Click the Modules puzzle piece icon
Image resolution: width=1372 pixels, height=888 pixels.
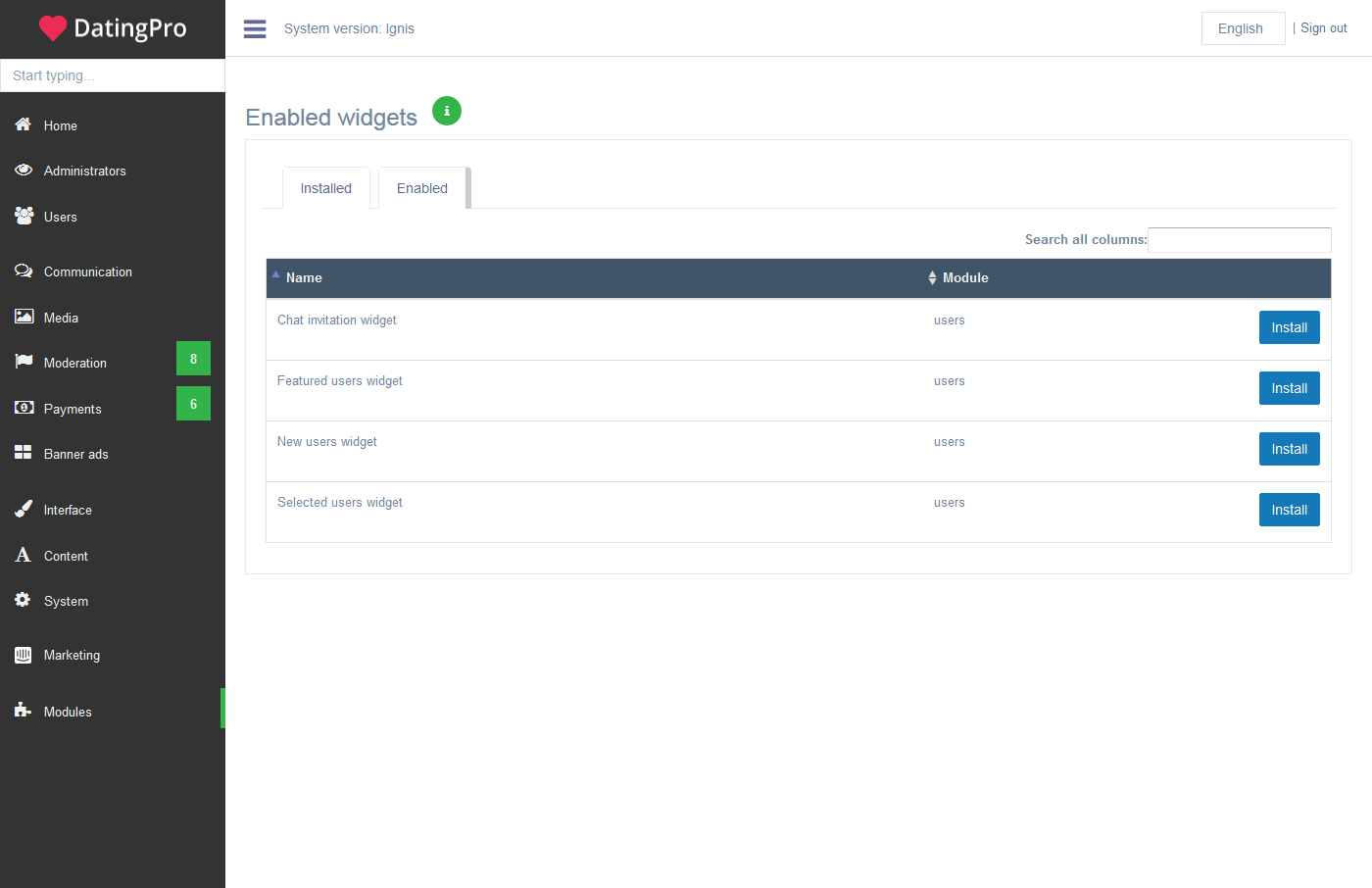point(23,711)
